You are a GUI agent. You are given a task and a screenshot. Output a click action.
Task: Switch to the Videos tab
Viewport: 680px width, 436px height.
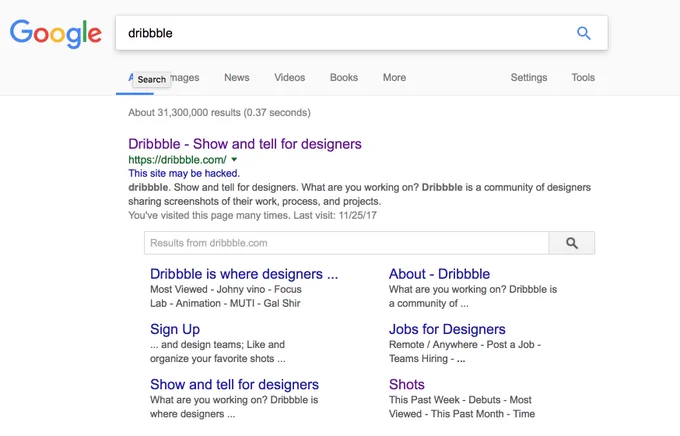[290, 78]
